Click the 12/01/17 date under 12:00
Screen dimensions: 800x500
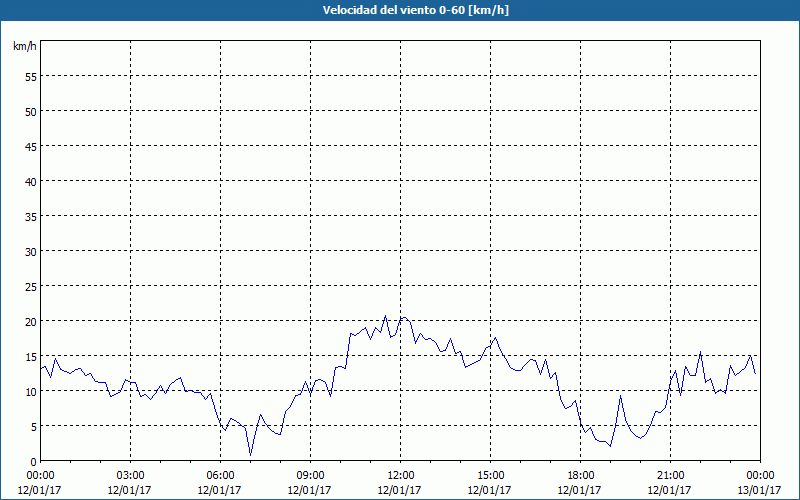(399, 490)
